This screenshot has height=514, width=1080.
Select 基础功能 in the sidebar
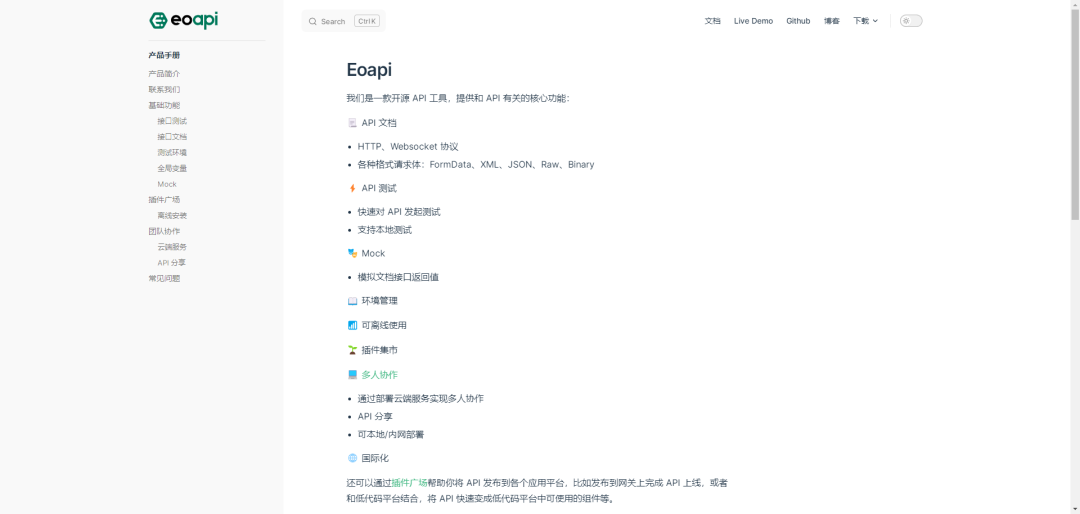coord(165,105)
